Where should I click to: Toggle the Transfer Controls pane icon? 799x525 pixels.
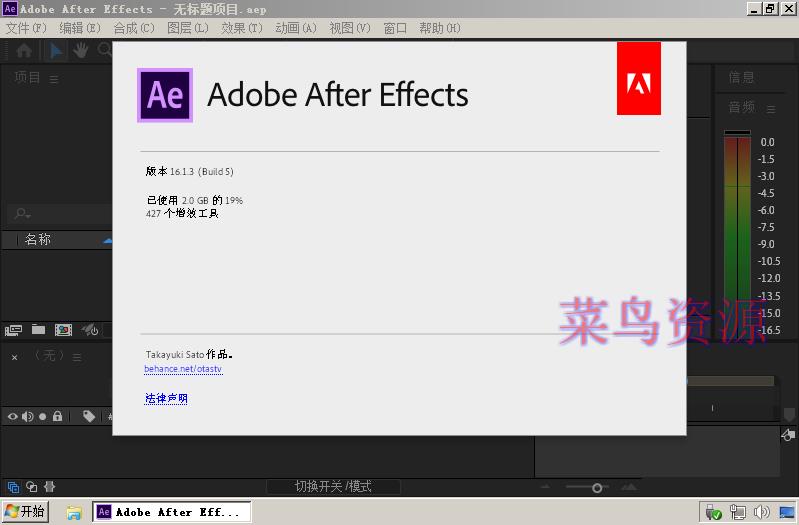(x=32, y=487)
